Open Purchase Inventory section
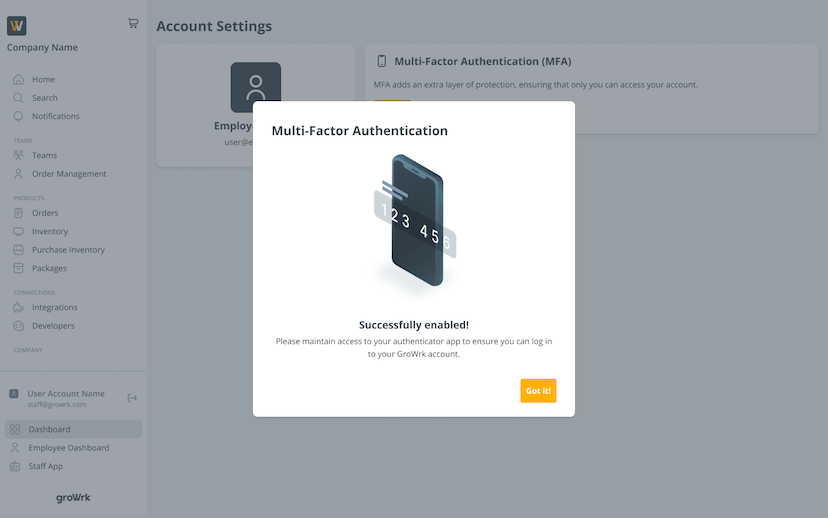The height and width of the screenshot is (518, 828). (68, 250)
